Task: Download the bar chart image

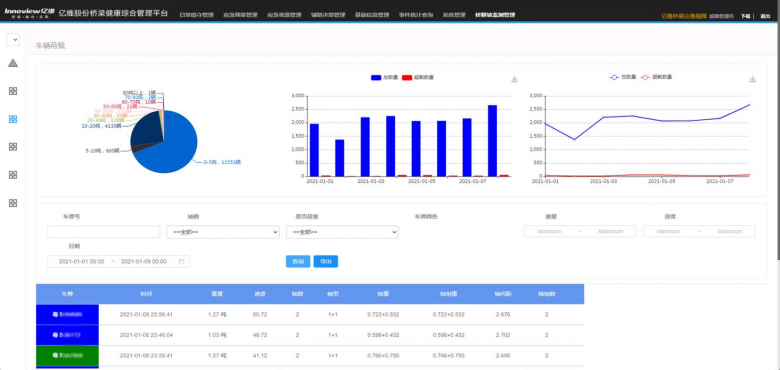Action: point(514,79)
